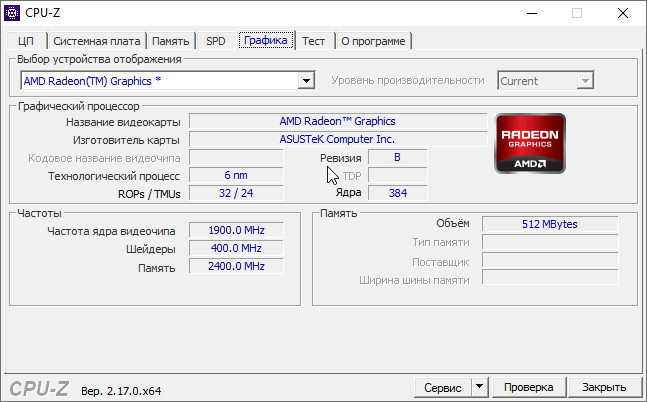Click the CPU-Z app icon in title bar
This screenshot has height=402, width=647.
click(x=12, y=12)
